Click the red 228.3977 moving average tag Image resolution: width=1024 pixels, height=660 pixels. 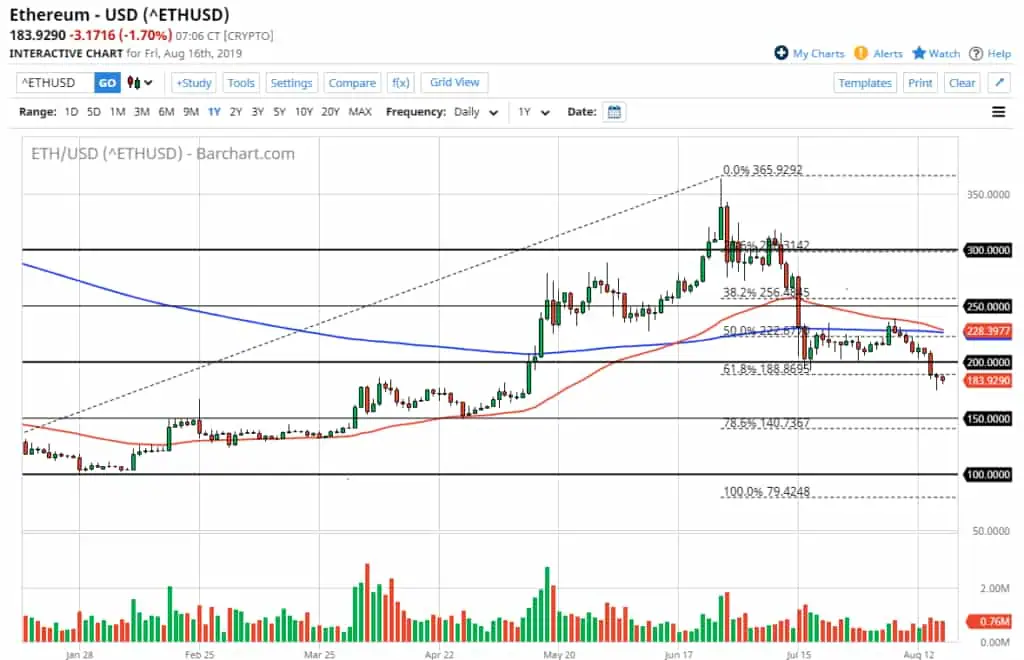(x=988, y=331)
